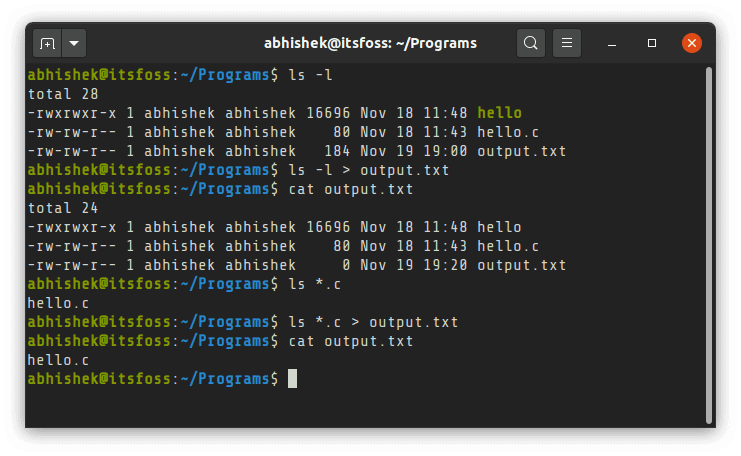Click the window title abhishek@itsfoss: ~/Programs
This screenshot has height=456, width=741.
tap(370, 43)
